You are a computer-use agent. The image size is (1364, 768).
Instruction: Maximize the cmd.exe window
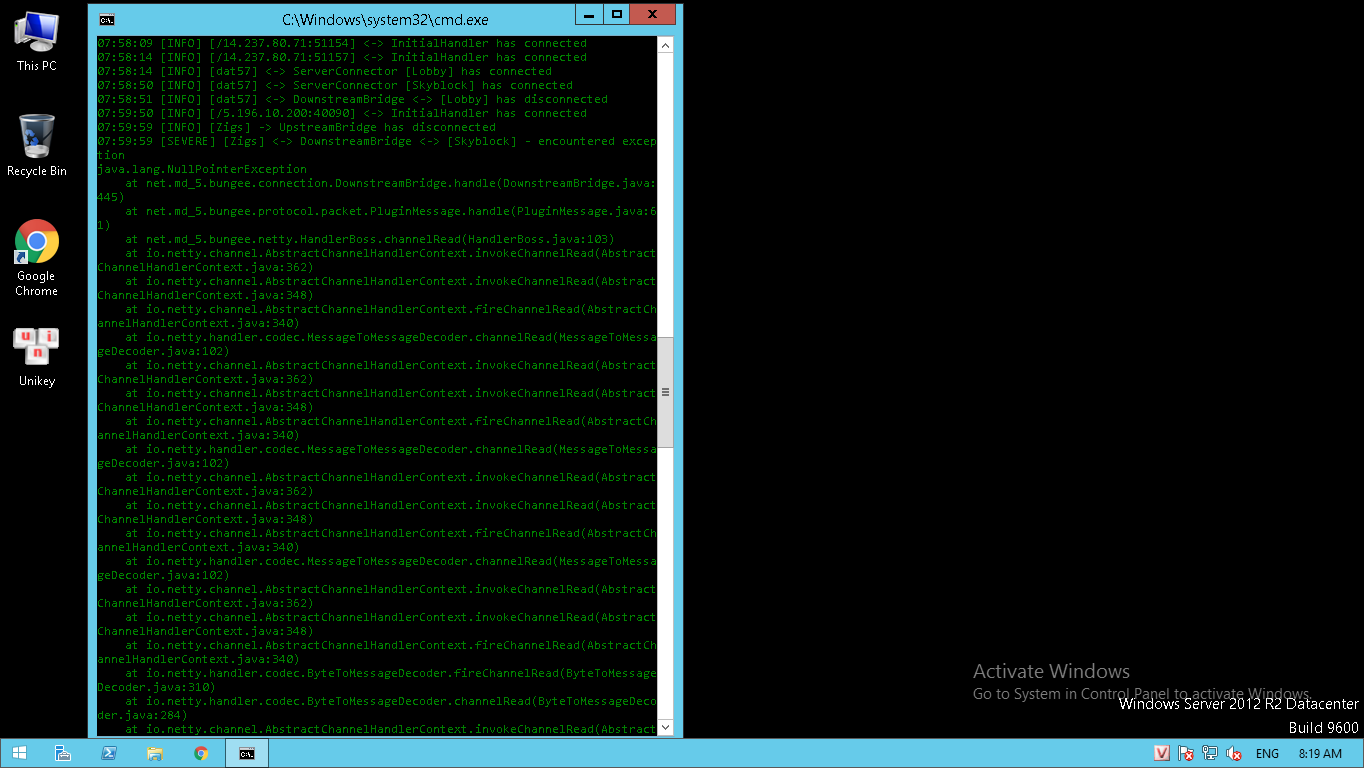(x=617, y=14)
